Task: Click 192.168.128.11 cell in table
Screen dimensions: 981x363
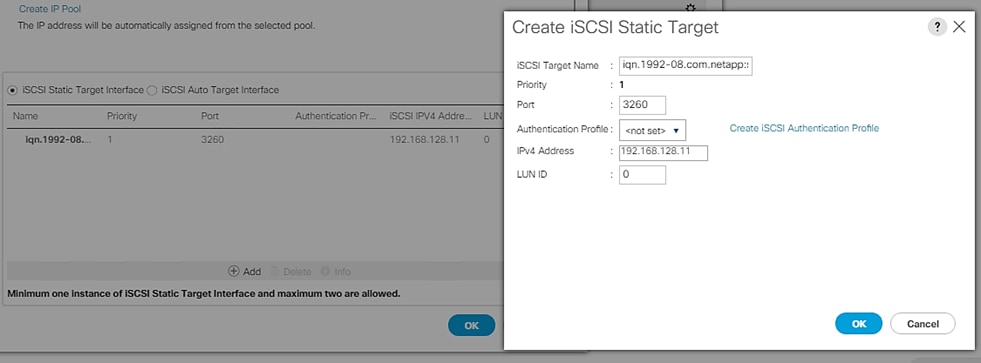Action: [x=424, y=140]
